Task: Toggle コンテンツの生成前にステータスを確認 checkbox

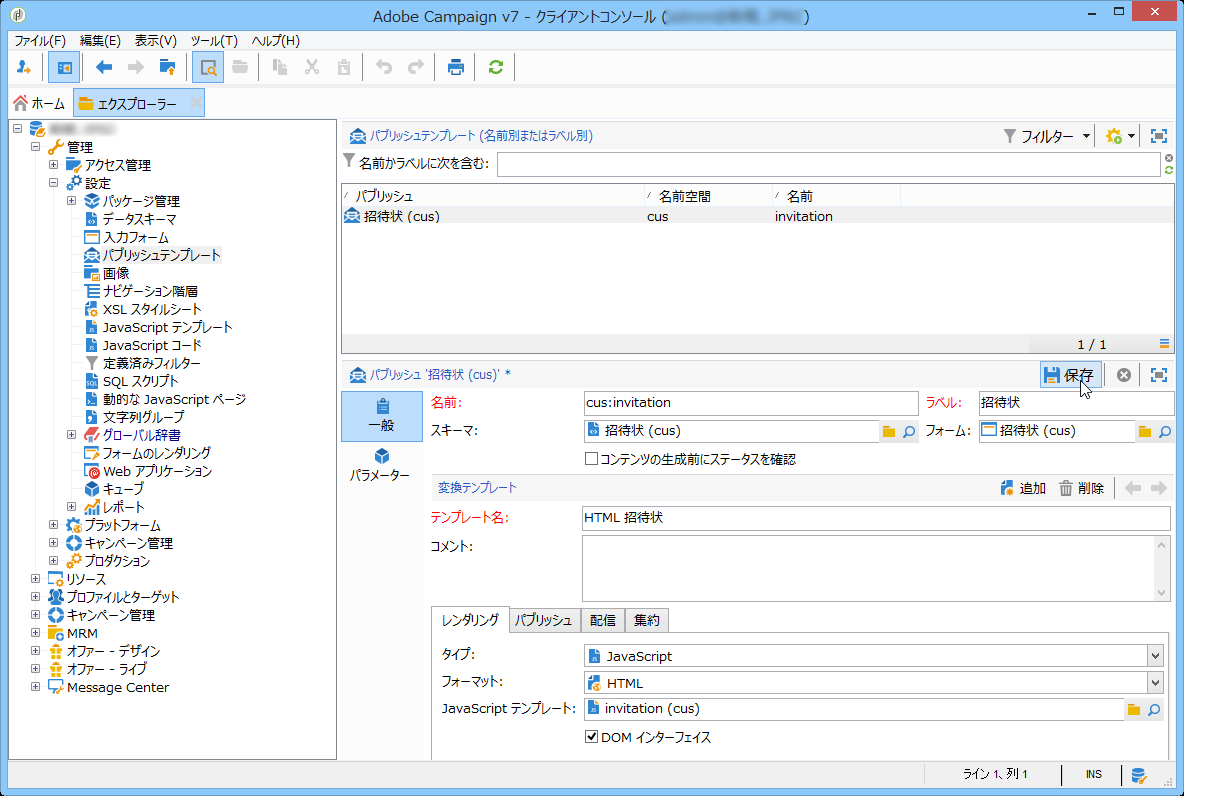Action: point(592,459)
